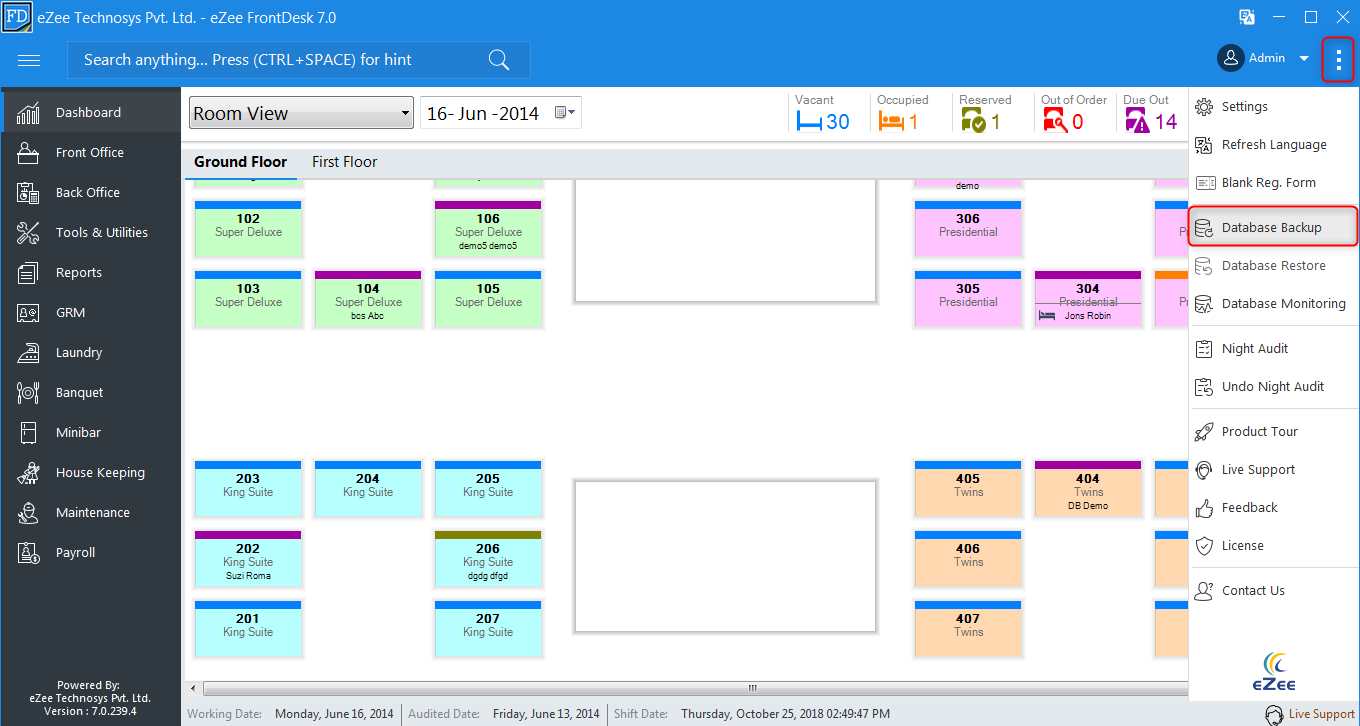Start the Product Tour
Image resolution: width=1360 pixels, height=726 pixels.
click(1273, 432)
